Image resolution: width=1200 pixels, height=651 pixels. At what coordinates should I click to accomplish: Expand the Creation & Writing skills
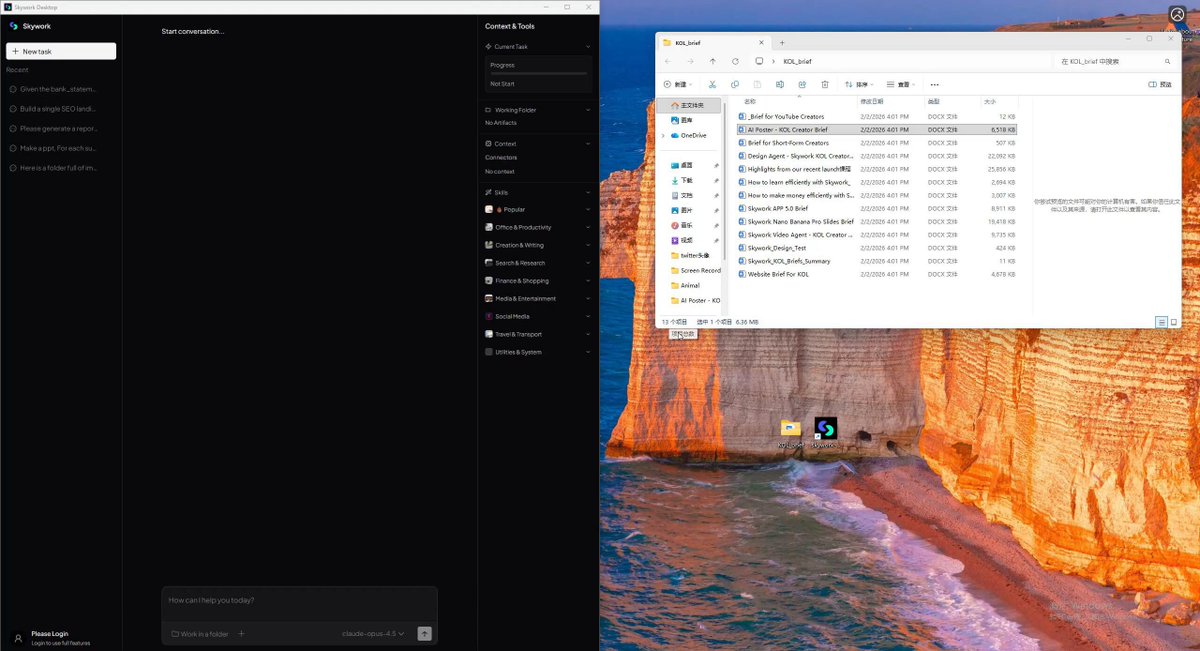[538, 245]
